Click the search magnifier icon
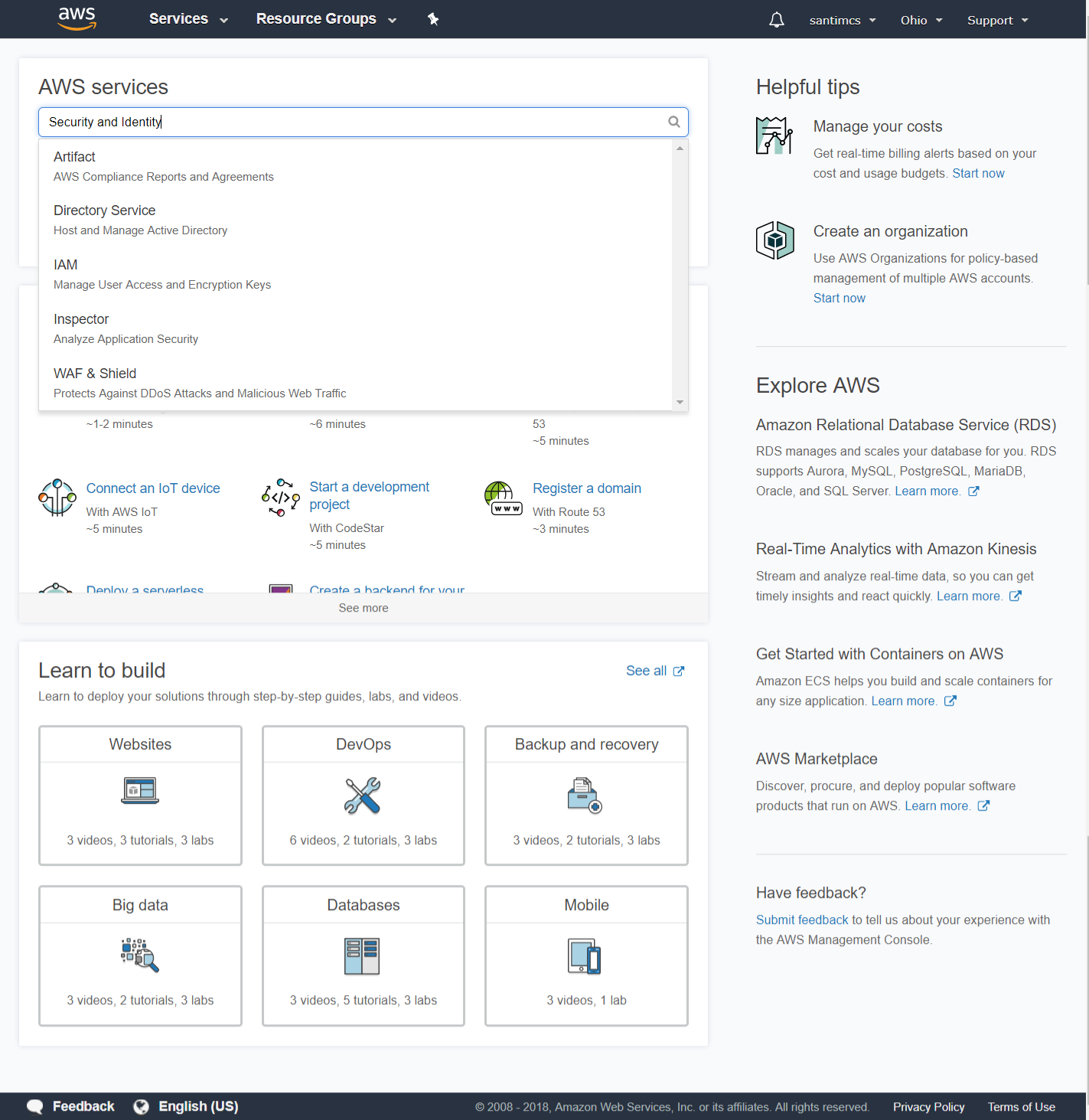 [674, 122]
